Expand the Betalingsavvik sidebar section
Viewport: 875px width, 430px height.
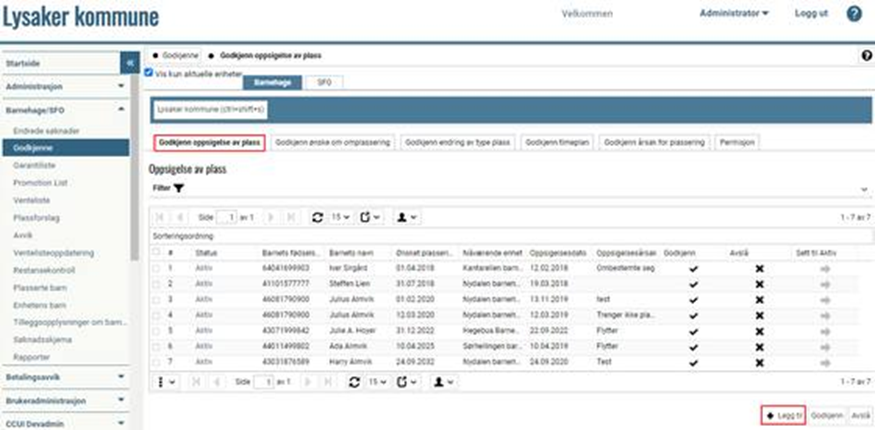65,378
